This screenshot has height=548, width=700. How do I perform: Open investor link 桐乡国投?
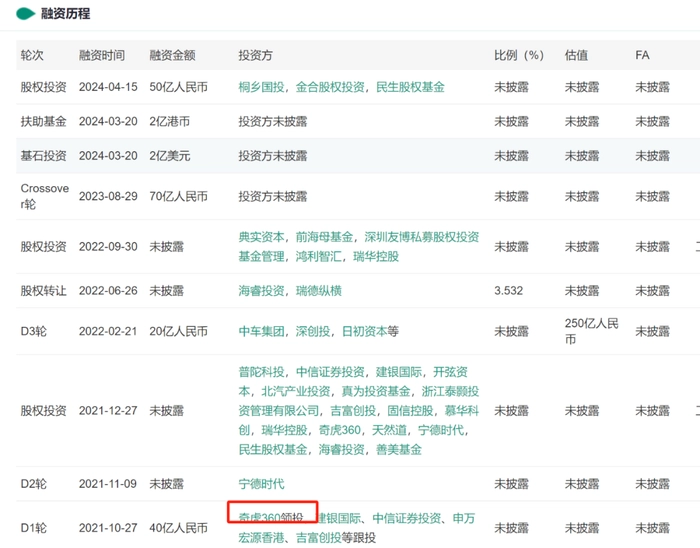click(x=262, y=87)
